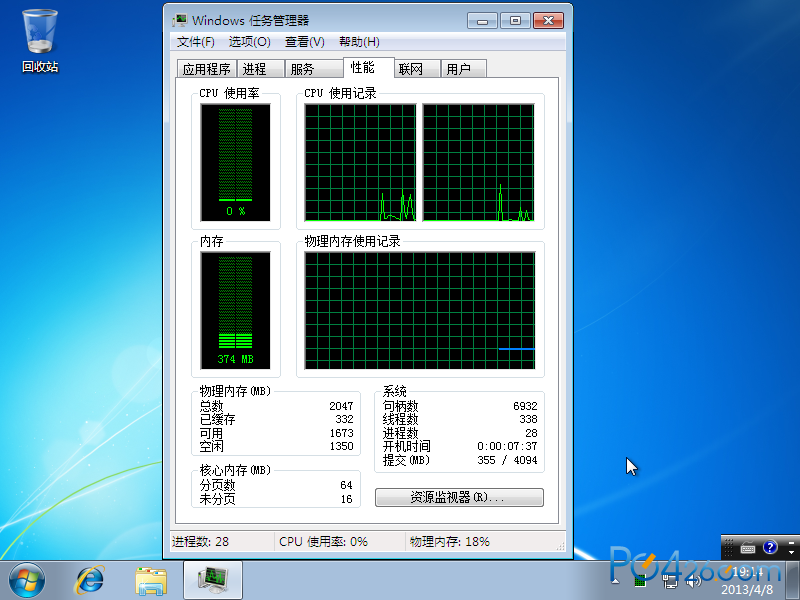
Task: Click status bar text 物理内存: 18%
Action: [x=449, y=542]
